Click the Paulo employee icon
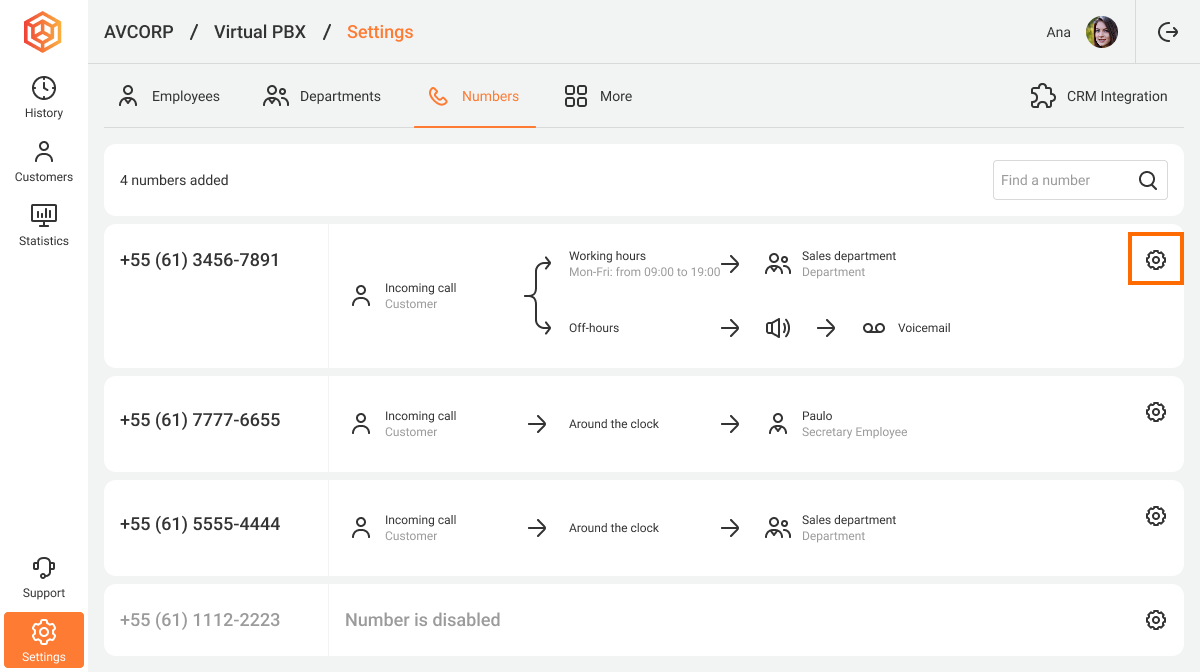Image resolution: width=1200 pixels, height=672 pixels. pyautogui.click(x=778, y=424)
